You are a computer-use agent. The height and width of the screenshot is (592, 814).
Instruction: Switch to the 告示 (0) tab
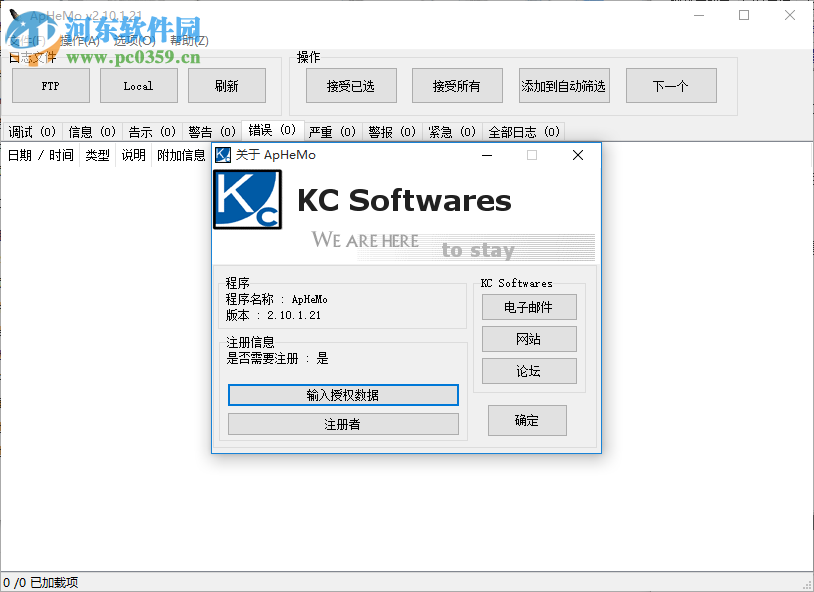pos(153,132)
